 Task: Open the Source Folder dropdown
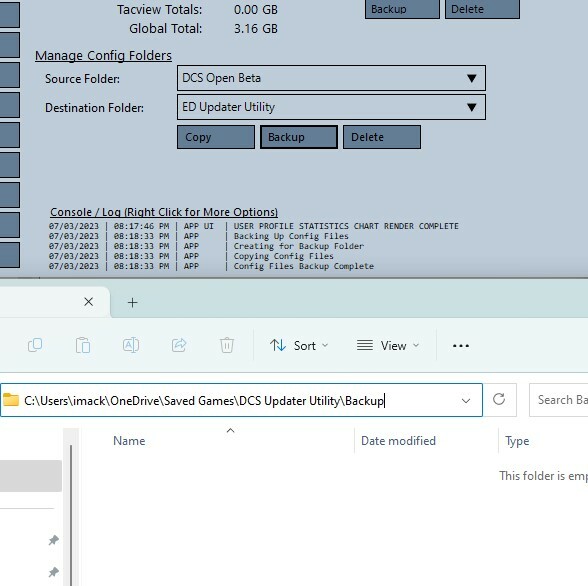point(331,78)
